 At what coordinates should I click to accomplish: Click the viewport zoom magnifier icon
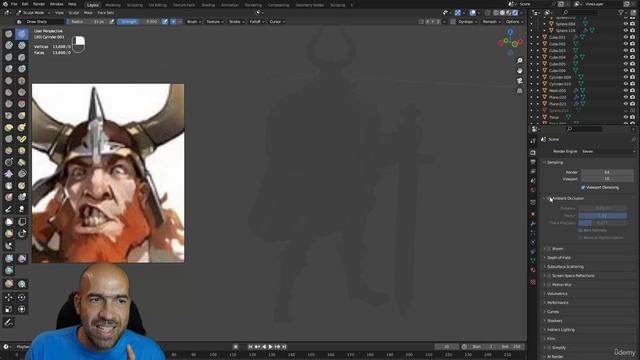pyautogui.click(x=520, y=61)
